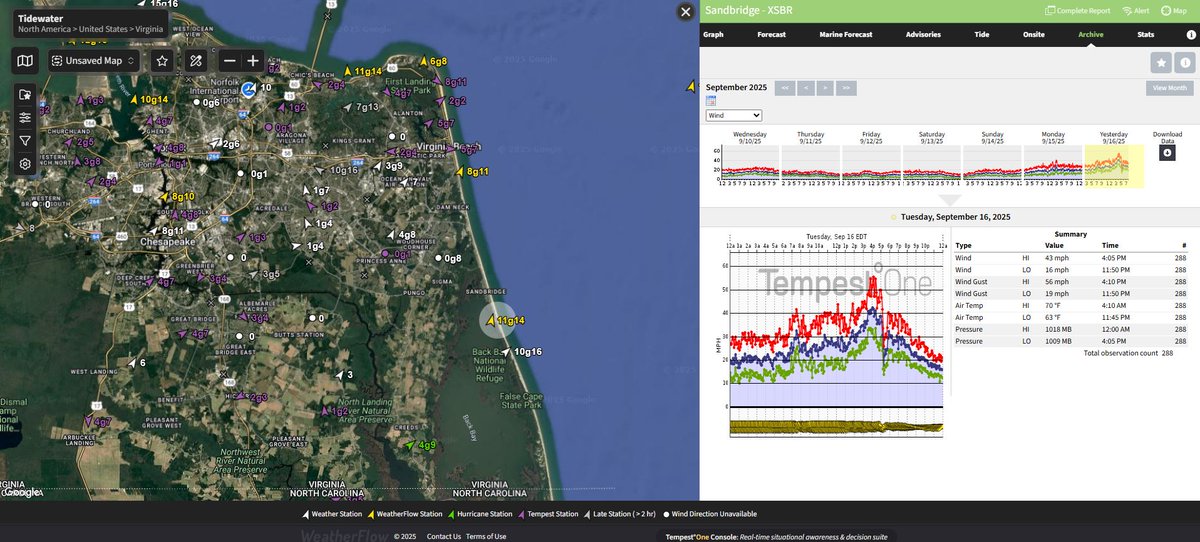This screenshot has height=542, width=1200.
Task: Open station info button below tabs
Action: point(1185,63)
